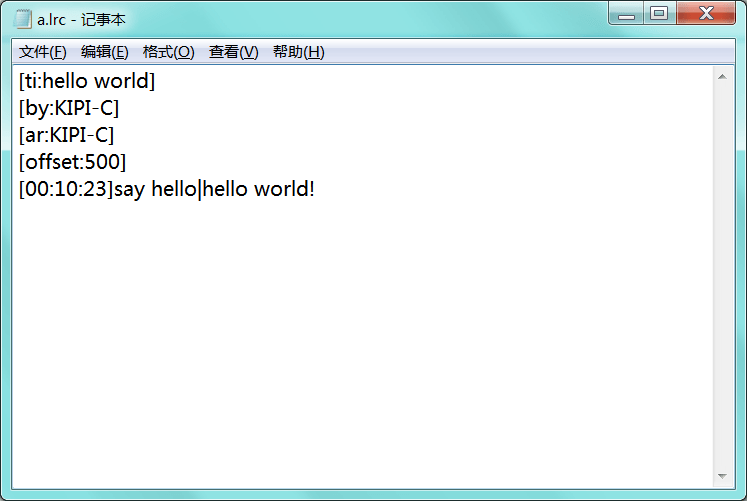
Task: Click the scrollbar down arrow
Action: pyautogui.click(x=723, y=477)
